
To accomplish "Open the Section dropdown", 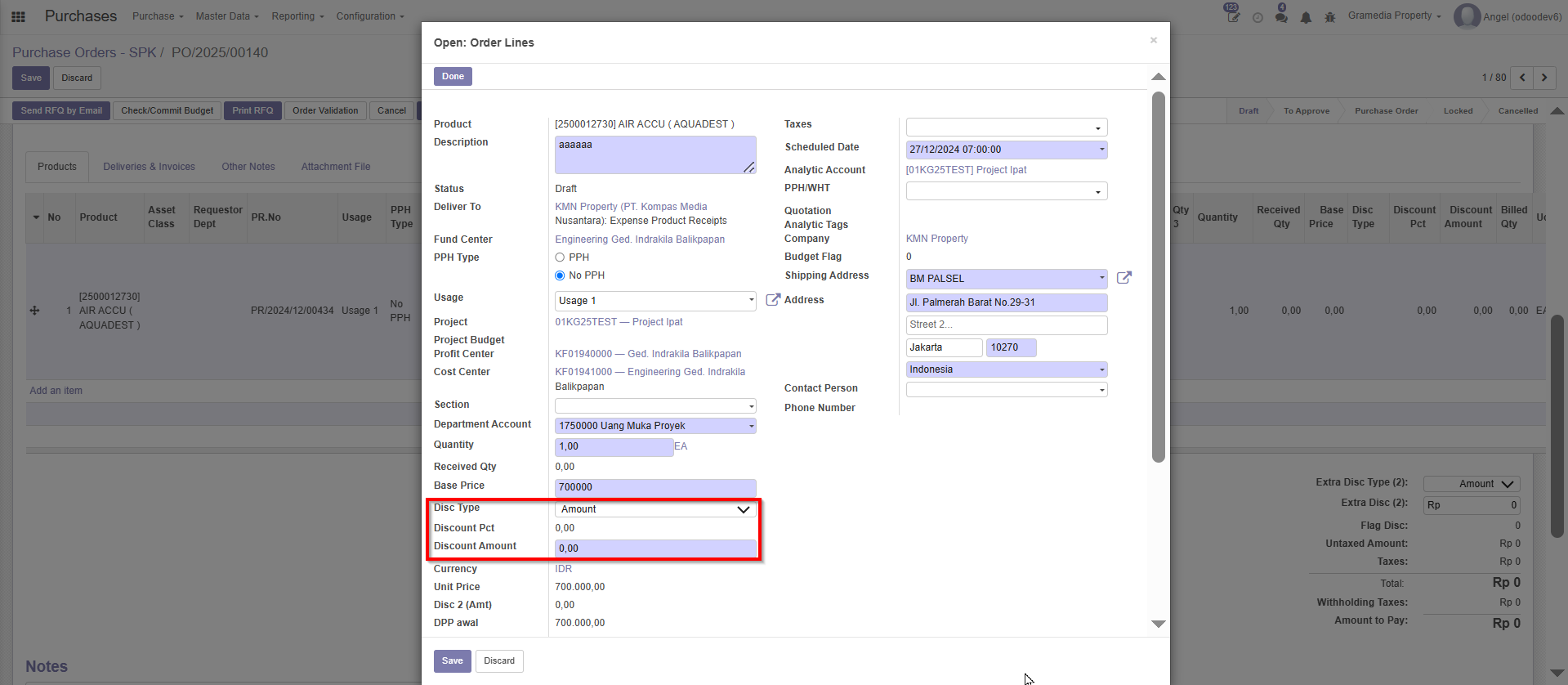I will 655,406.
